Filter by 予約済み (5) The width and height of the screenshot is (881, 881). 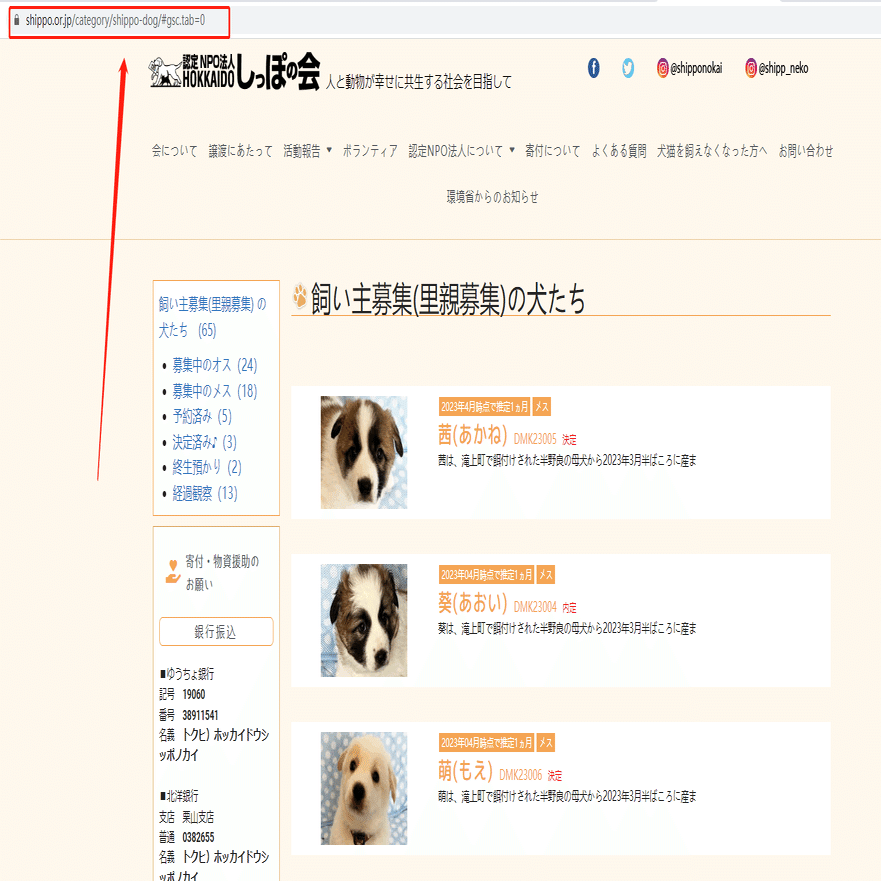pyautogui.click(x=202, y=416)
